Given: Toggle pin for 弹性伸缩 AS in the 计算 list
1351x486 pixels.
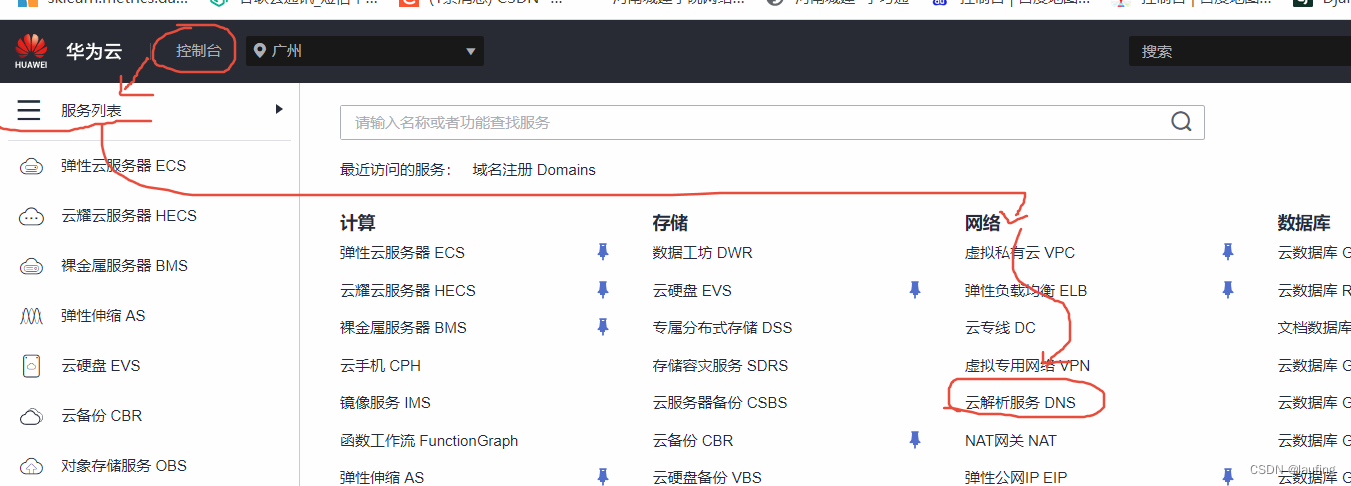Looking at the screenshot, I should 603,476.
